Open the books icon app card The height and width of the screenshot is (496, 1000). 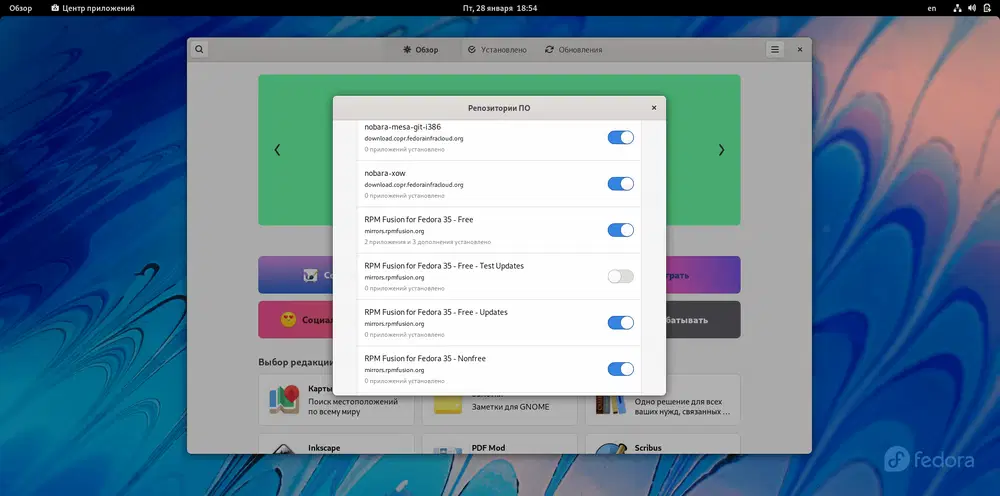point(610,404)
